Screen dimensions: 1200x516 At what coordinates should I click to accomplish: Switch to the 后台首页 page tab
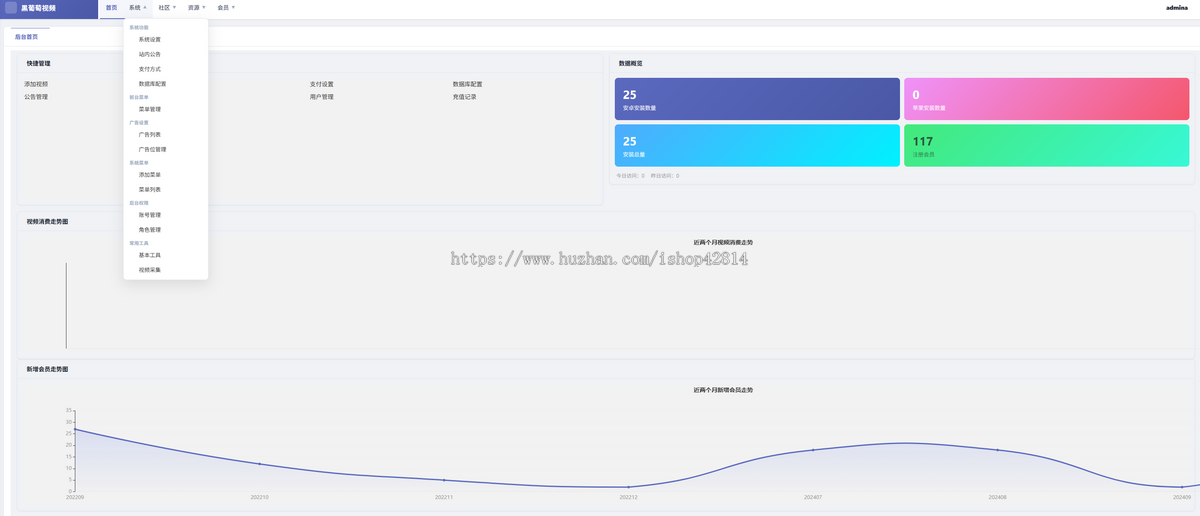click(x=27, y=36)
